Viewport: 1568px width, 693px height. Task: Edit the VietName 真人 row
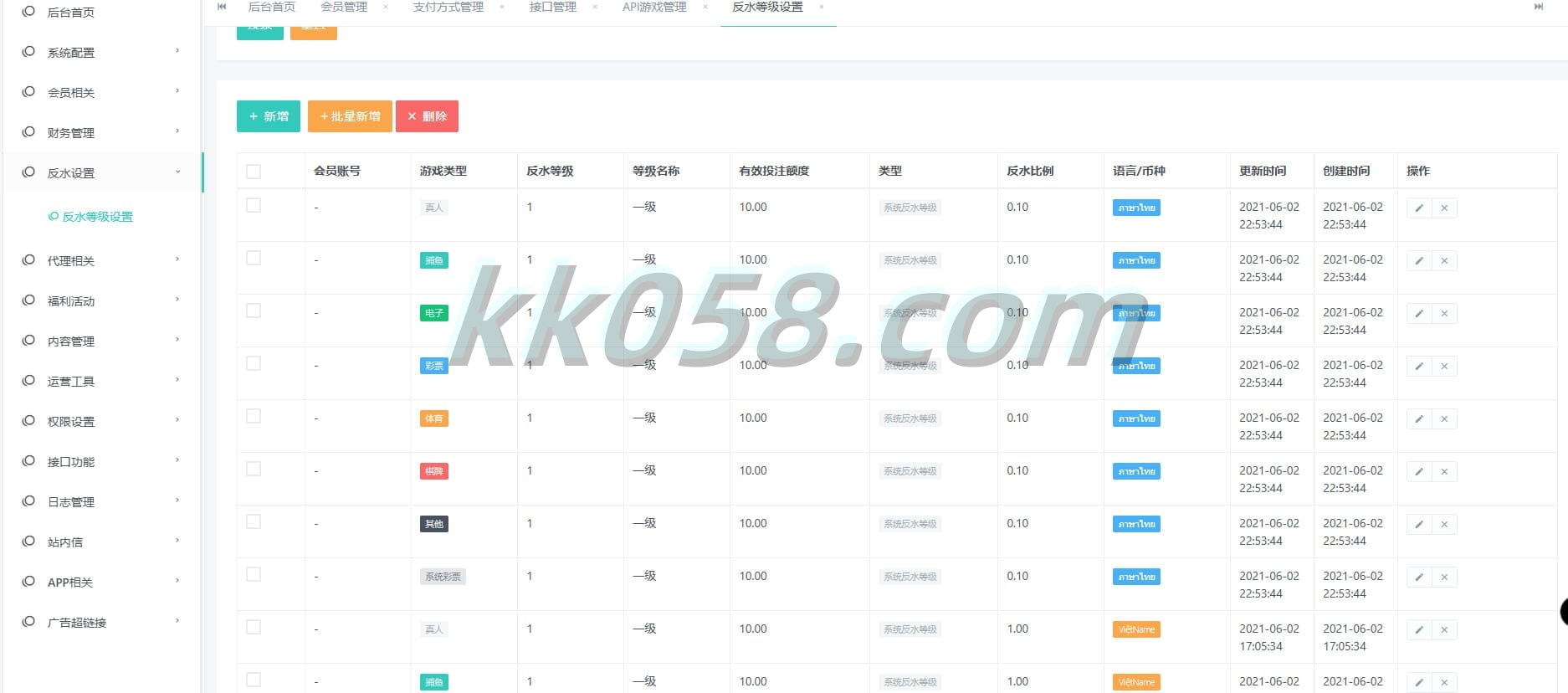coord(1419,629)
